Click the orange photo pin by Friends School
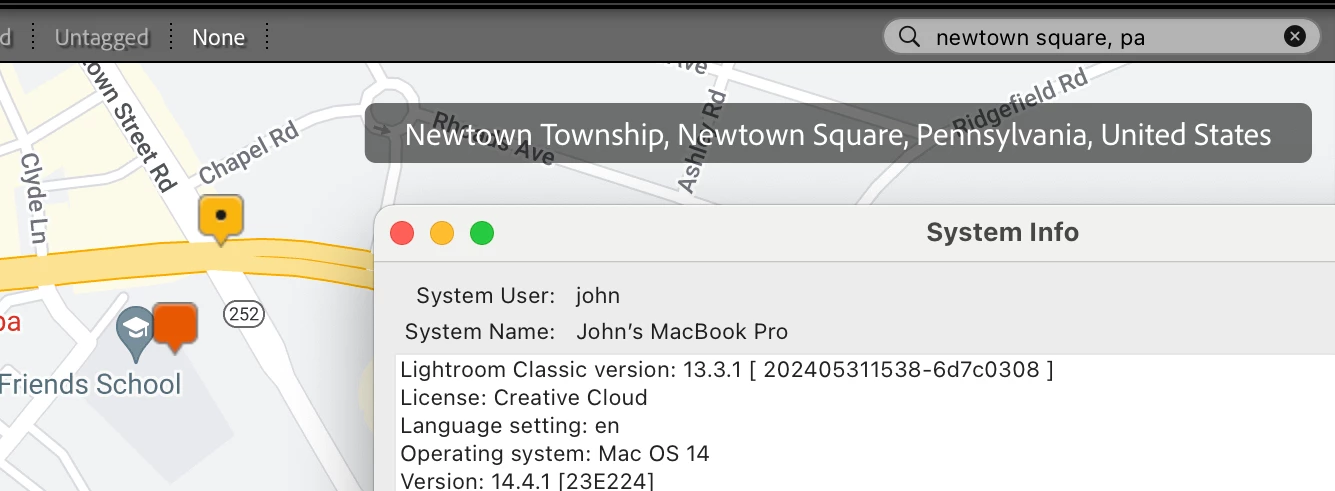The width and height of the screenshot is (1335, 491). point(175,328)
